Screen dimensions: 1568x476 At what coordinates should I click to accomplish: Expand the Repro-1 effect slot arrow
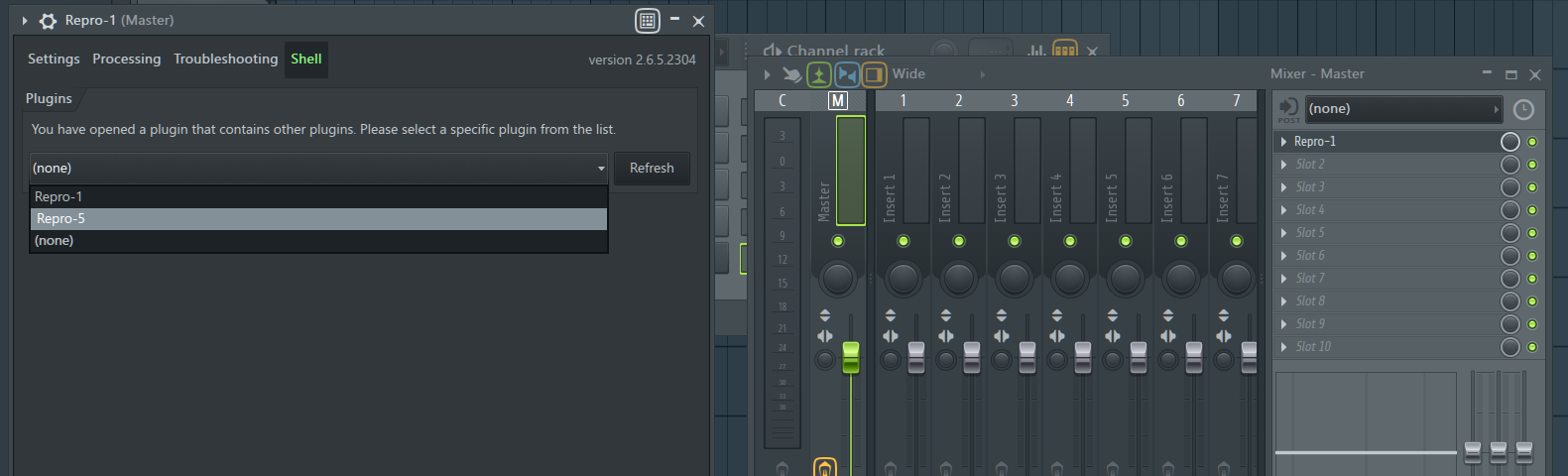[x=1284, y=142]
